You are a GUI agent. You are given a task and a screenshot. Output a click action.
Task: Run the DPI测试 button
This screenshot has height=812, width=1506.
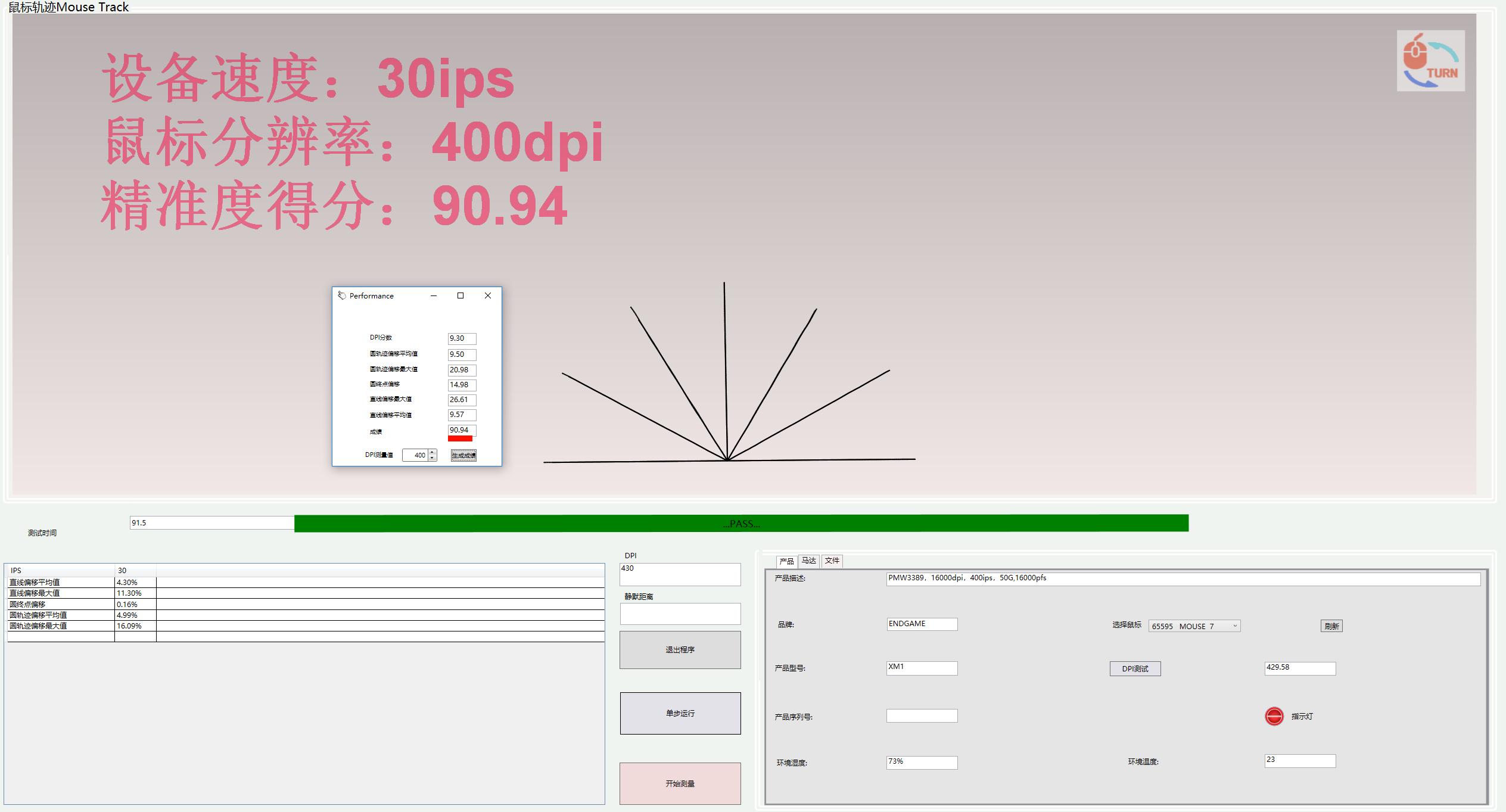1135,668
